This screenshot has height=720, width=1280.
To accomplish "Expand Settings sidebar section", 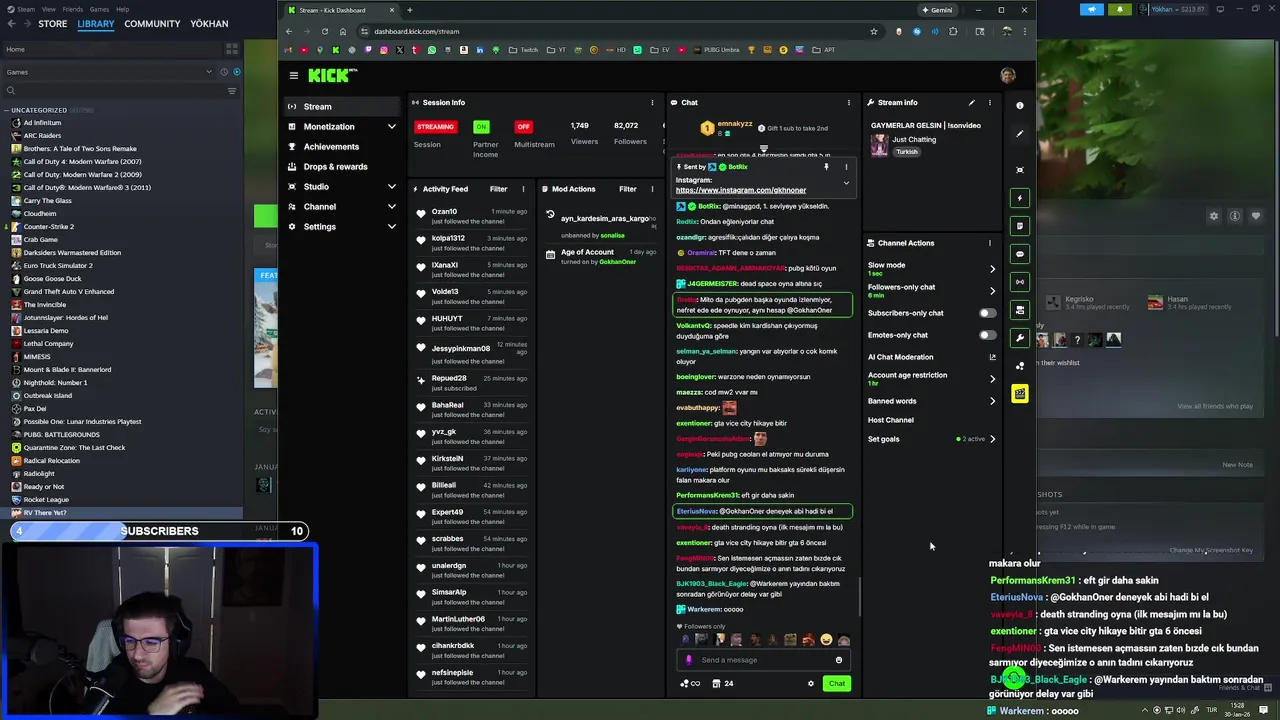I will (x=391, y=227).
